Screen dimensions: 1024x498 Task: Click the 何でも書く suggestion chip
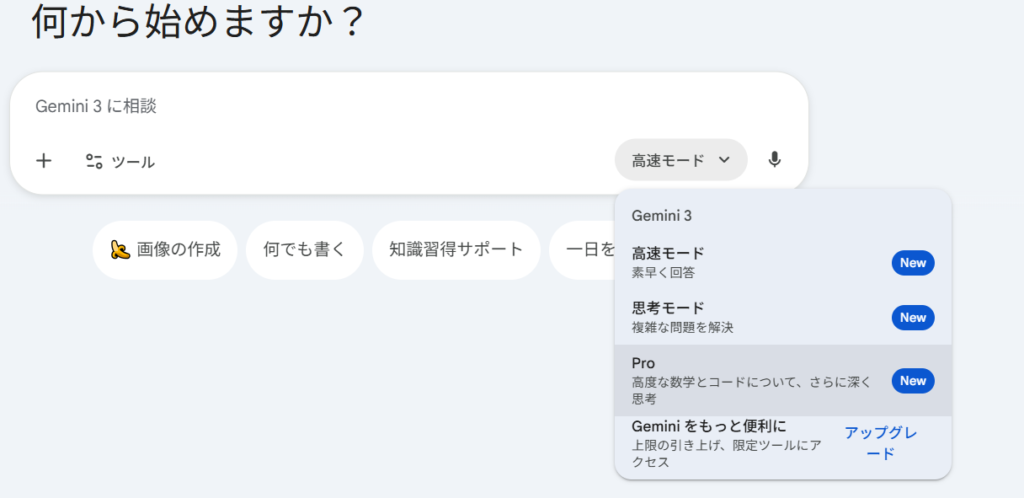pos(304,250)
